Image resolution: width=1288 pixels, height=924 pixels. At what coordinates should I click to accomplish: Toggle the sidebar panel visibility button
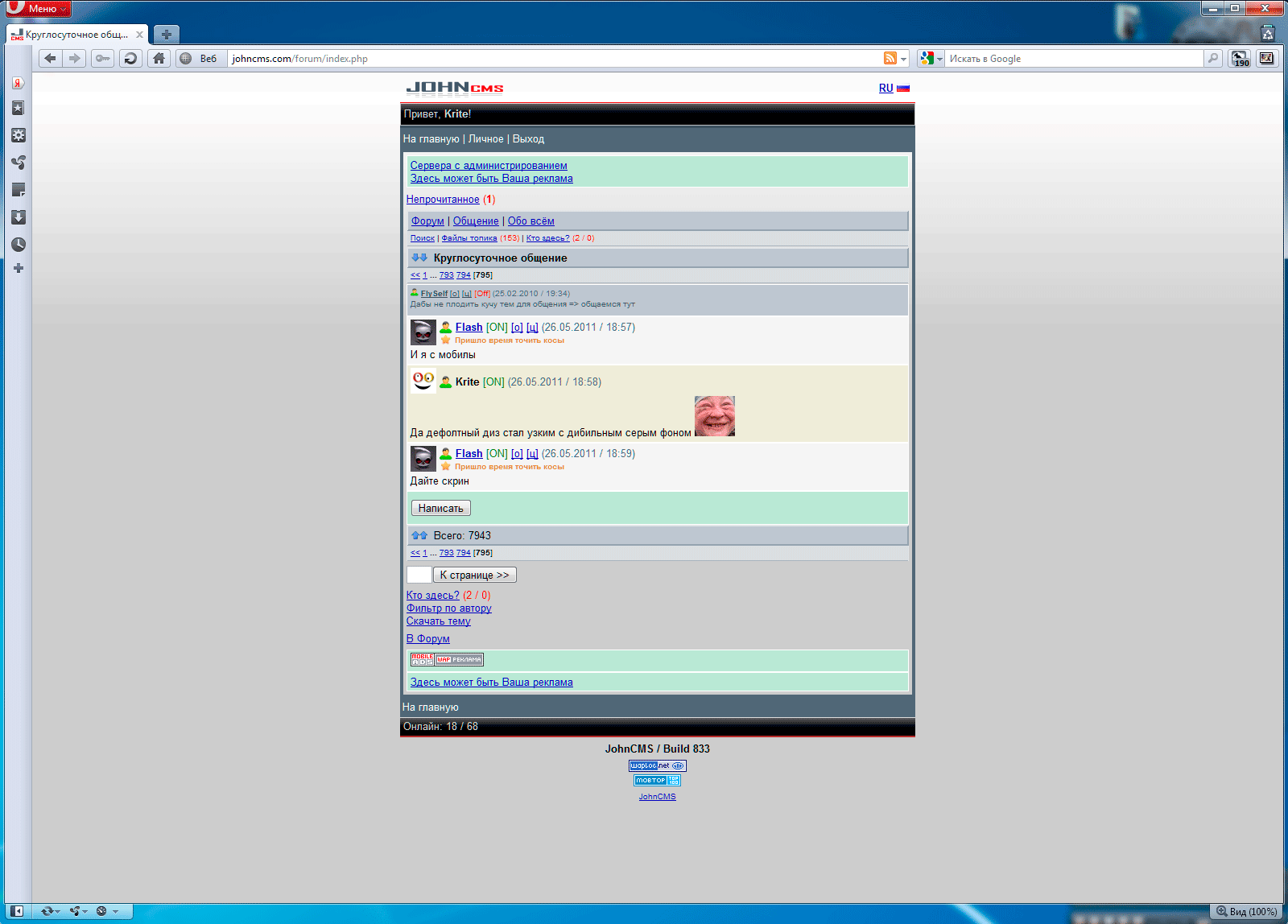point(17,911)
